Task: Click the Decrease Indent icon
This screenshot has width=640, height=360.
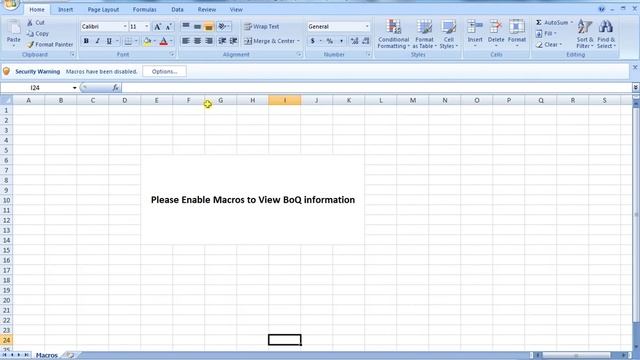Action: point(222,41)
